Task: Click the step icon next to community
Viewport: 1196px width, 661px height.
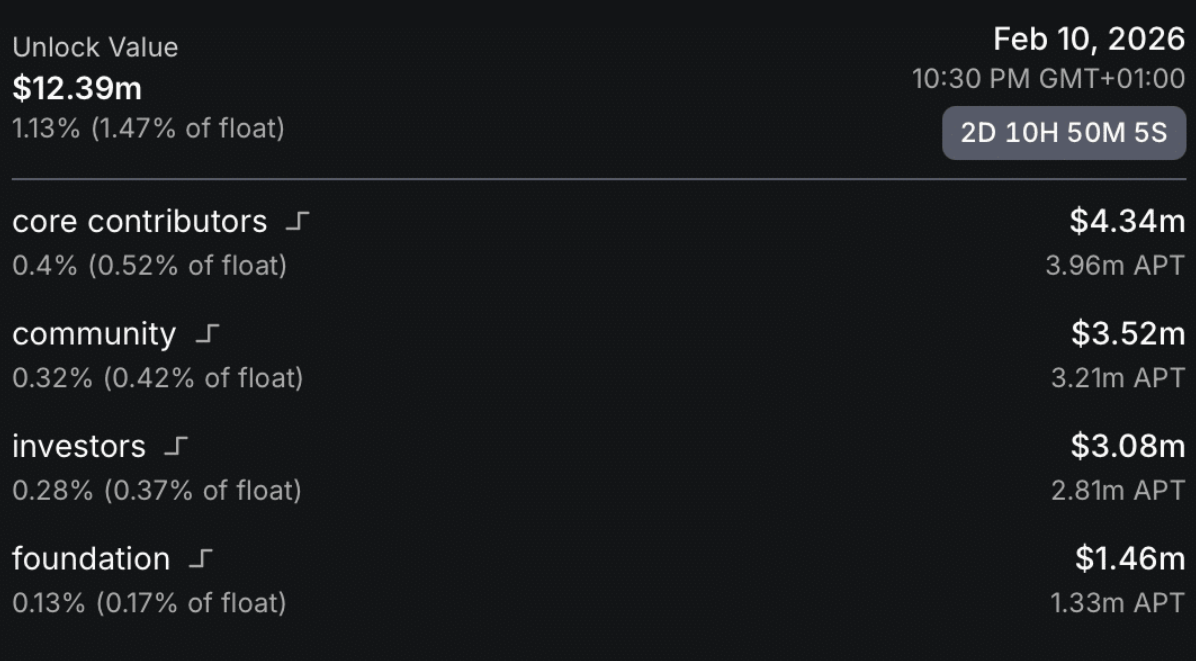Action: click(206, 335)
